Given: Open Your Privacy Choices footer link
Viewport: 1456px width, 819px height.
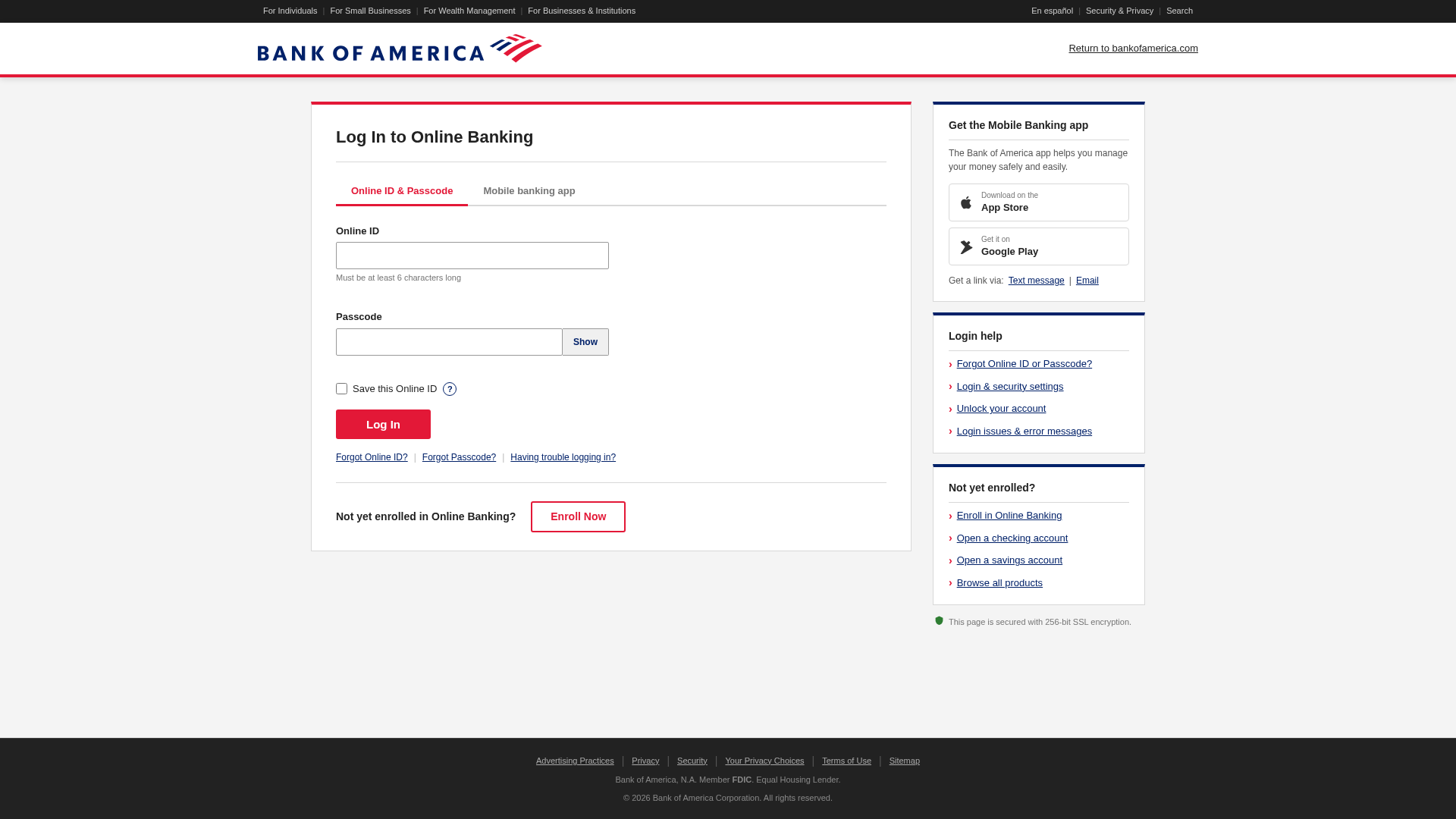Looking at the screenshot, I should pos(764,761).
